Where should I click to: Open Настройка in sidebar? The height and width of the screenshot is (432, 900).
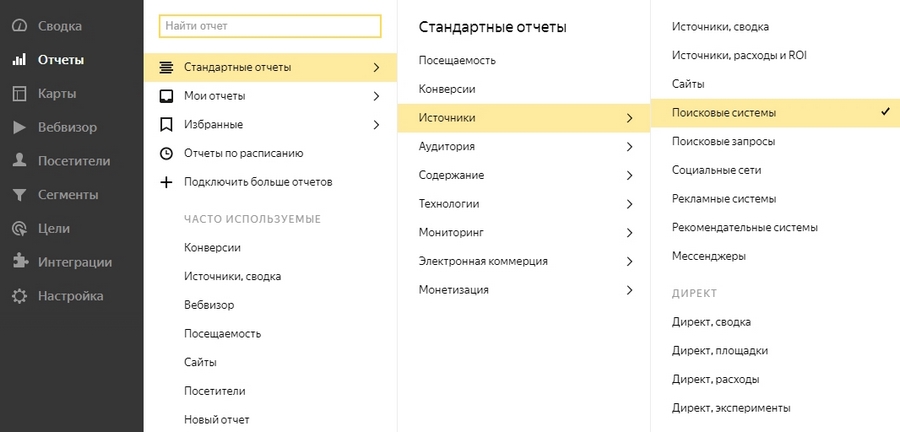(x=71, y=296)
